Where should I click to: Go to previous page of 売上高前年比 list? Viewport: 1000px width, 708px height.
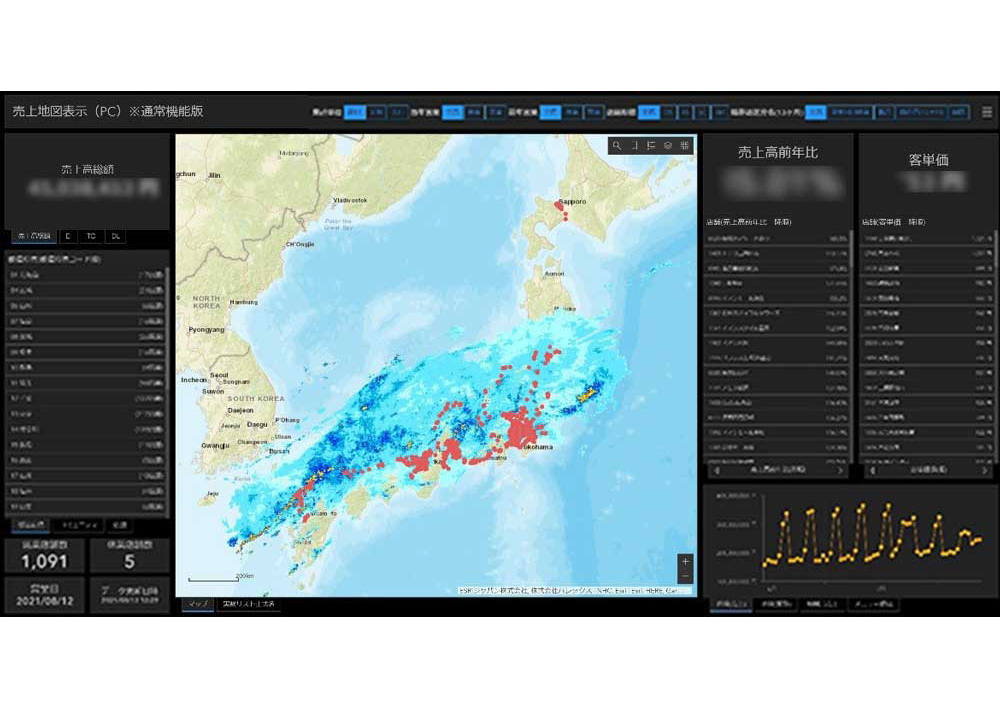pyautogui.click(x=717, y=469)
